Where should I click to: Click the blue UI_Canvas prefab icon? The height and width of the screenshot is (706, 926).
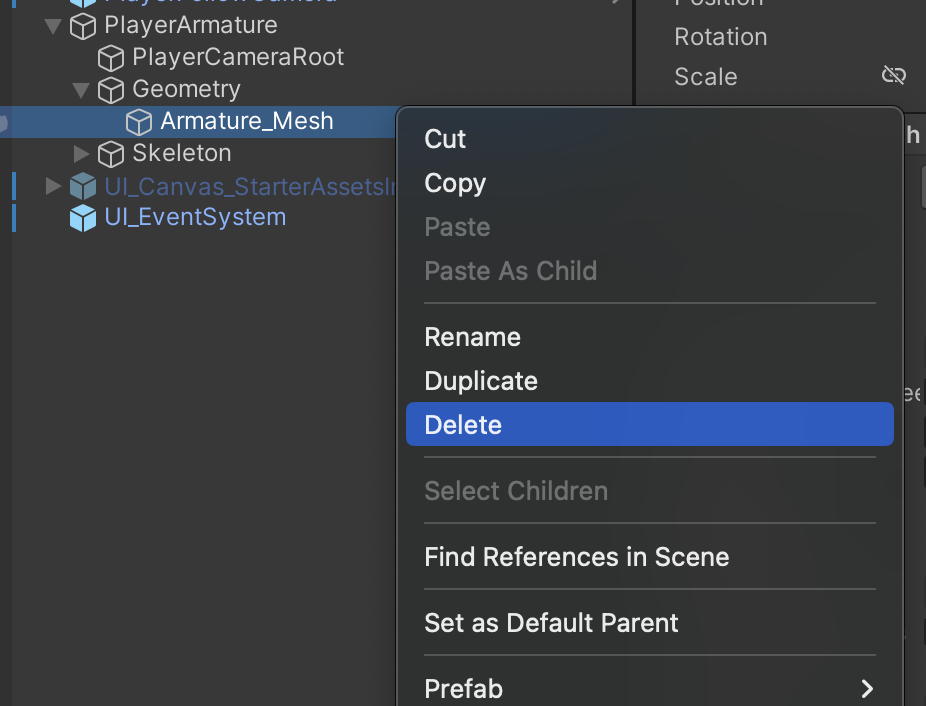84,186
